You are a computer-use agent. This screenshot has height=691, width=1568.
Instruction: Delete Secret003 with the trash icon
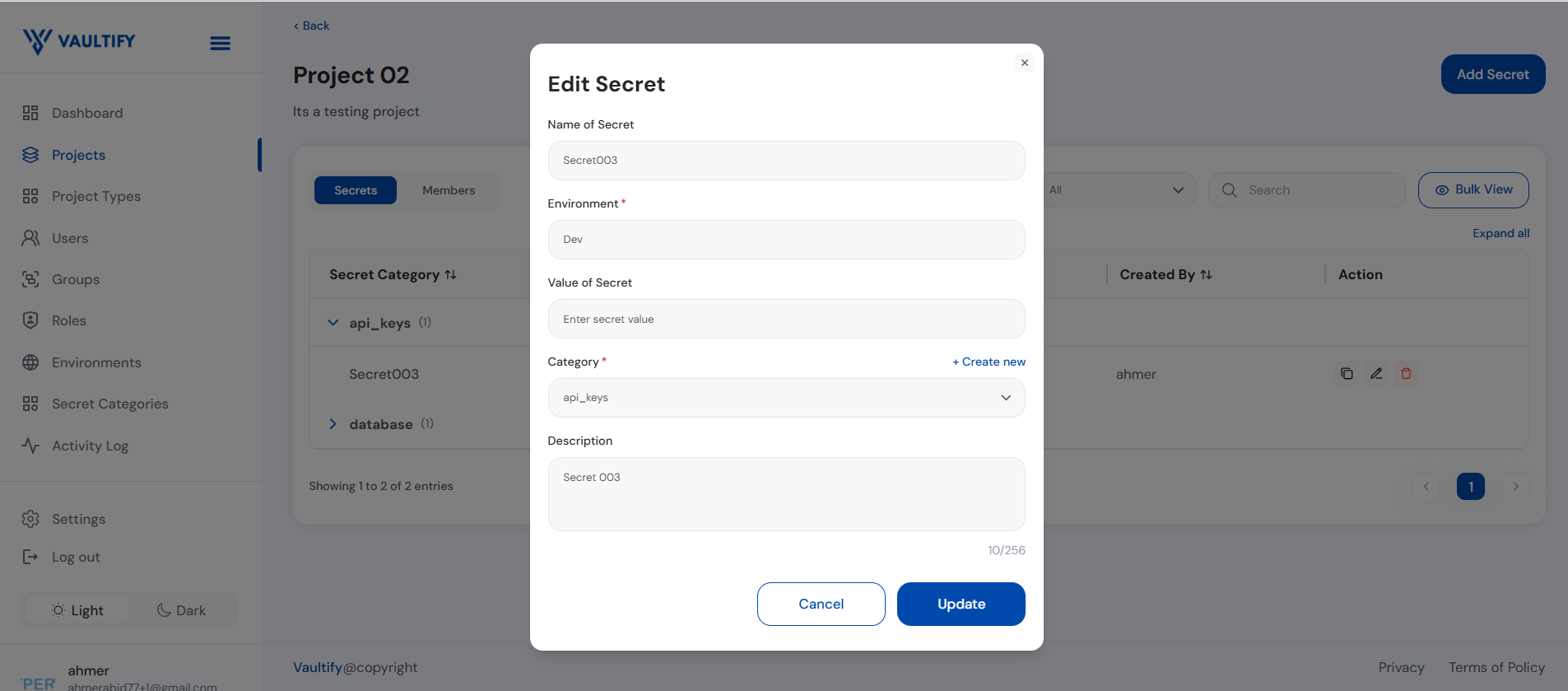pyautogui.click(x=1406, y=374)
